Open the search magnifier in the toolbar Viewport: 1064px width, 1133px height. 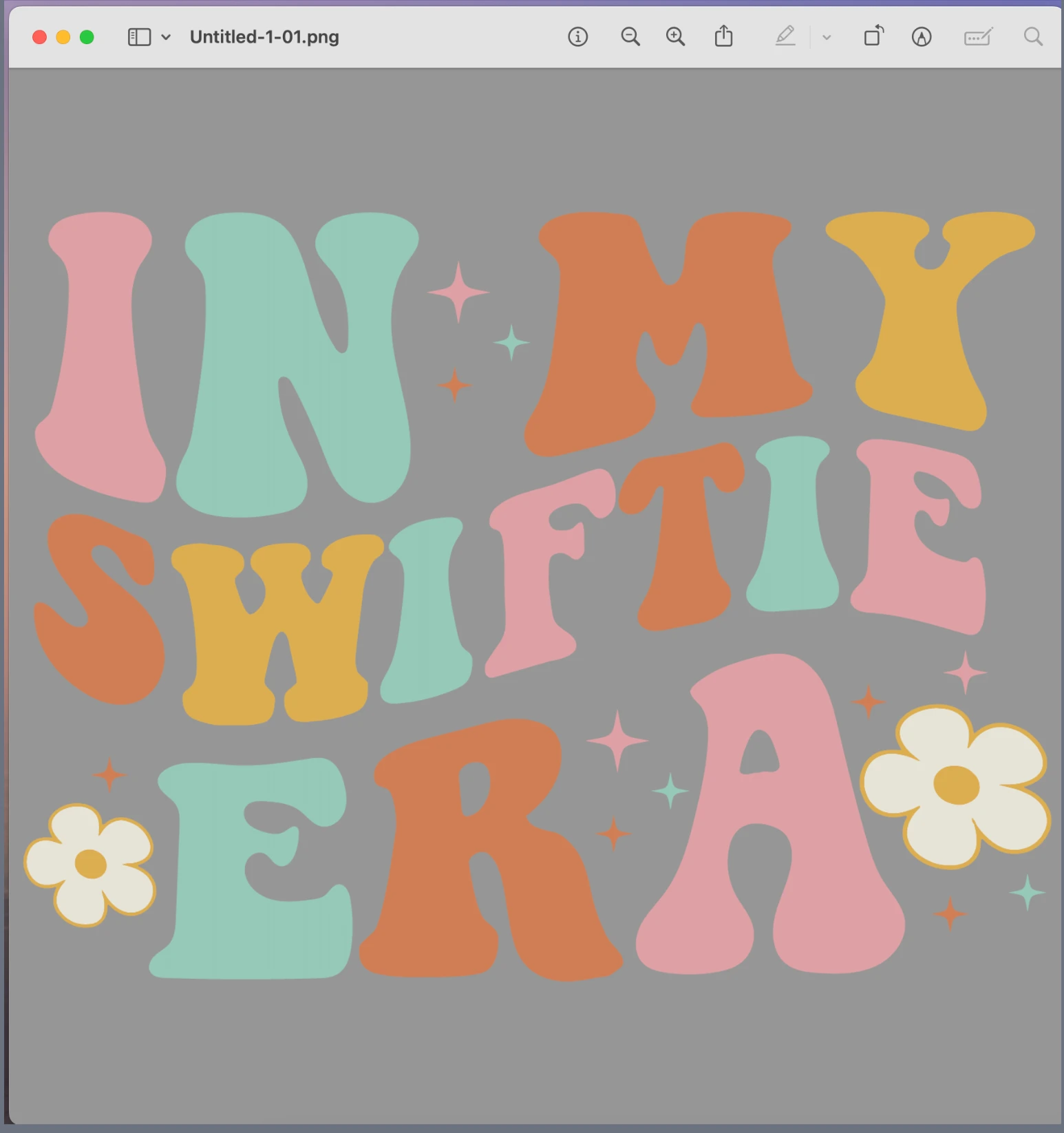(x=1032, y=37)
